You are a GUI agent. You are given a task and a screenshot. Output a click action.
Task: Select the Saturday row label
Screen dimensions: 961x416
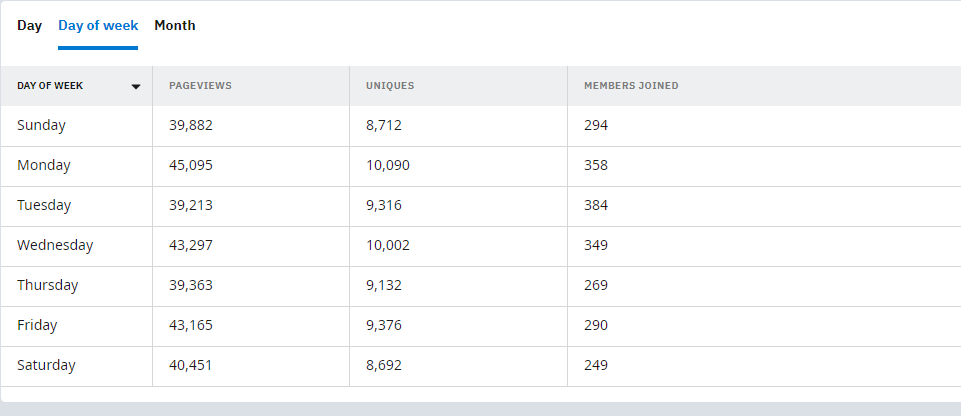(46, 365)
